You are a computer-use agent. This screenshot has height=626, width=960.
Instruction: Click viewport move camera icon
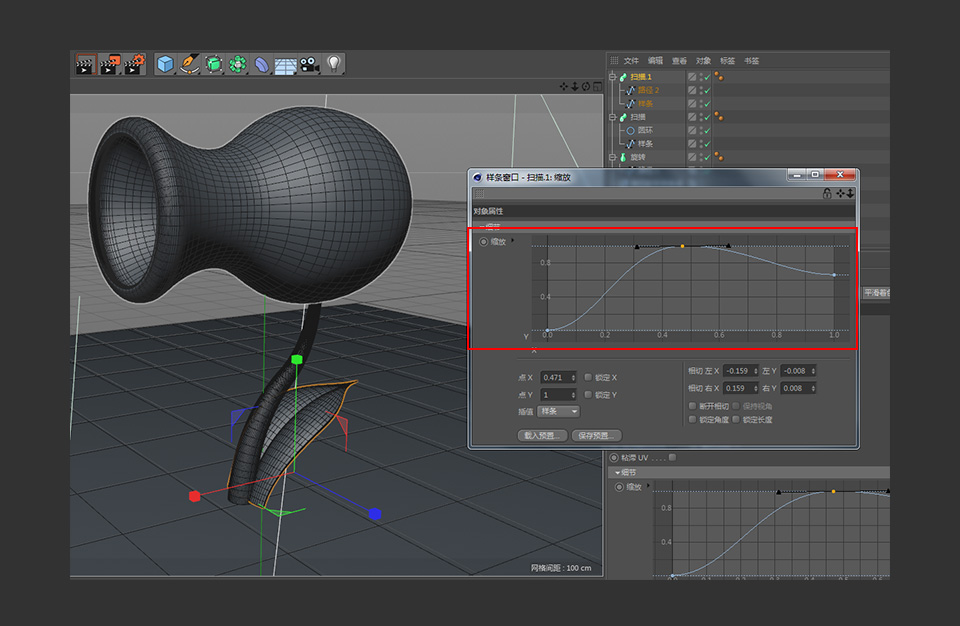(564, 86)
